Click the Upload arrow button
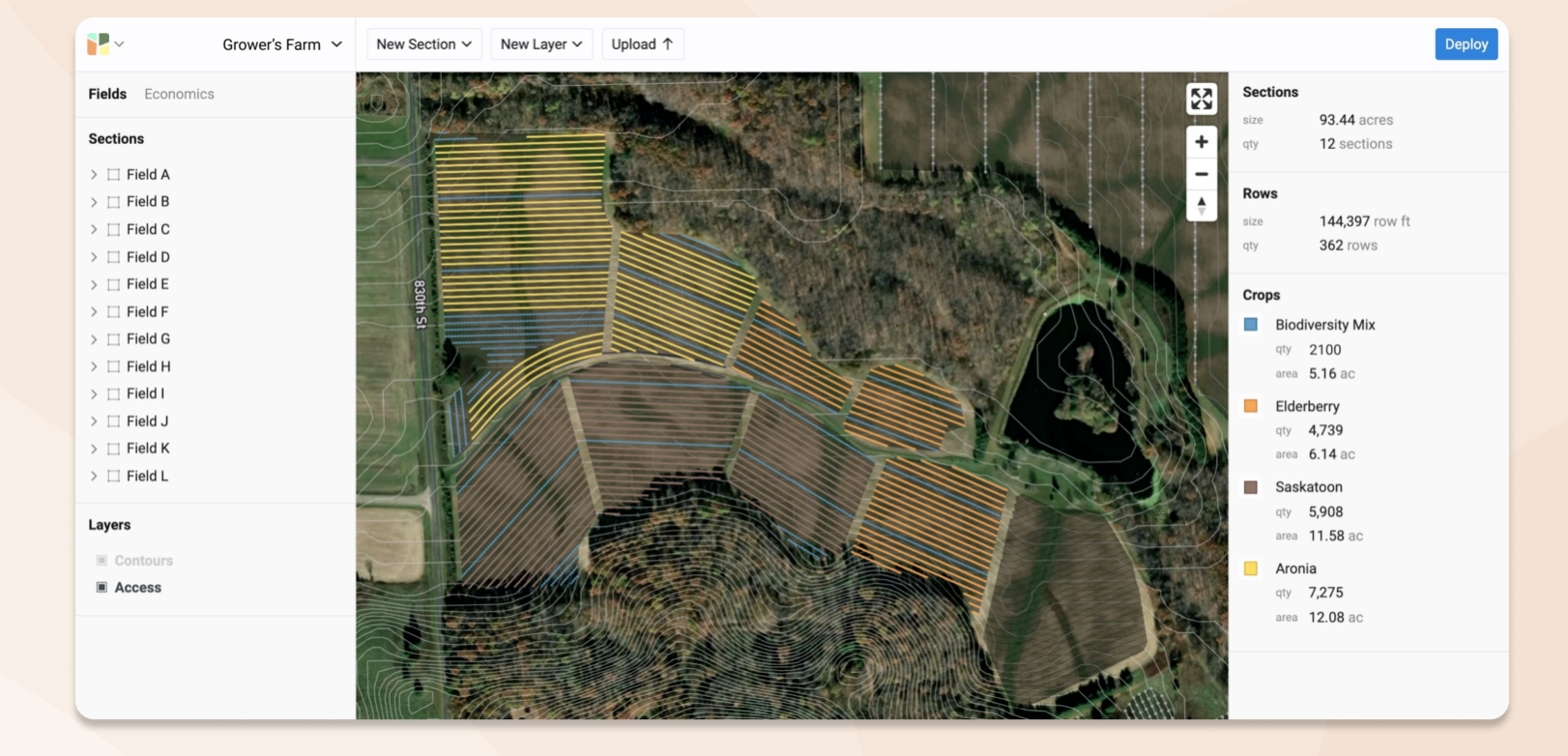Screen dimensions: 1568x756 643,44
